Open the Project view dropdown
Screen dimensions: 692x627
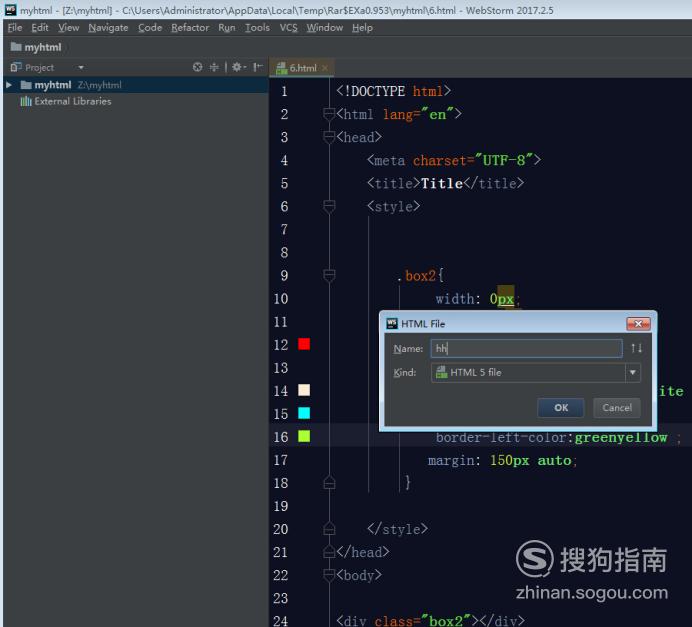tap(81, 68)
